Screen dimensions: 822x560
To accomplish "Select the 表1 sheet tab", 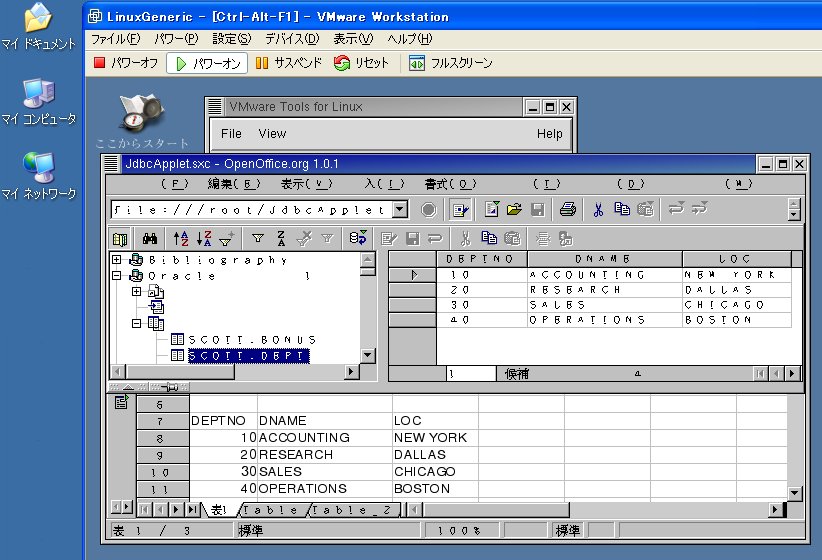I will tap(219, 510).
